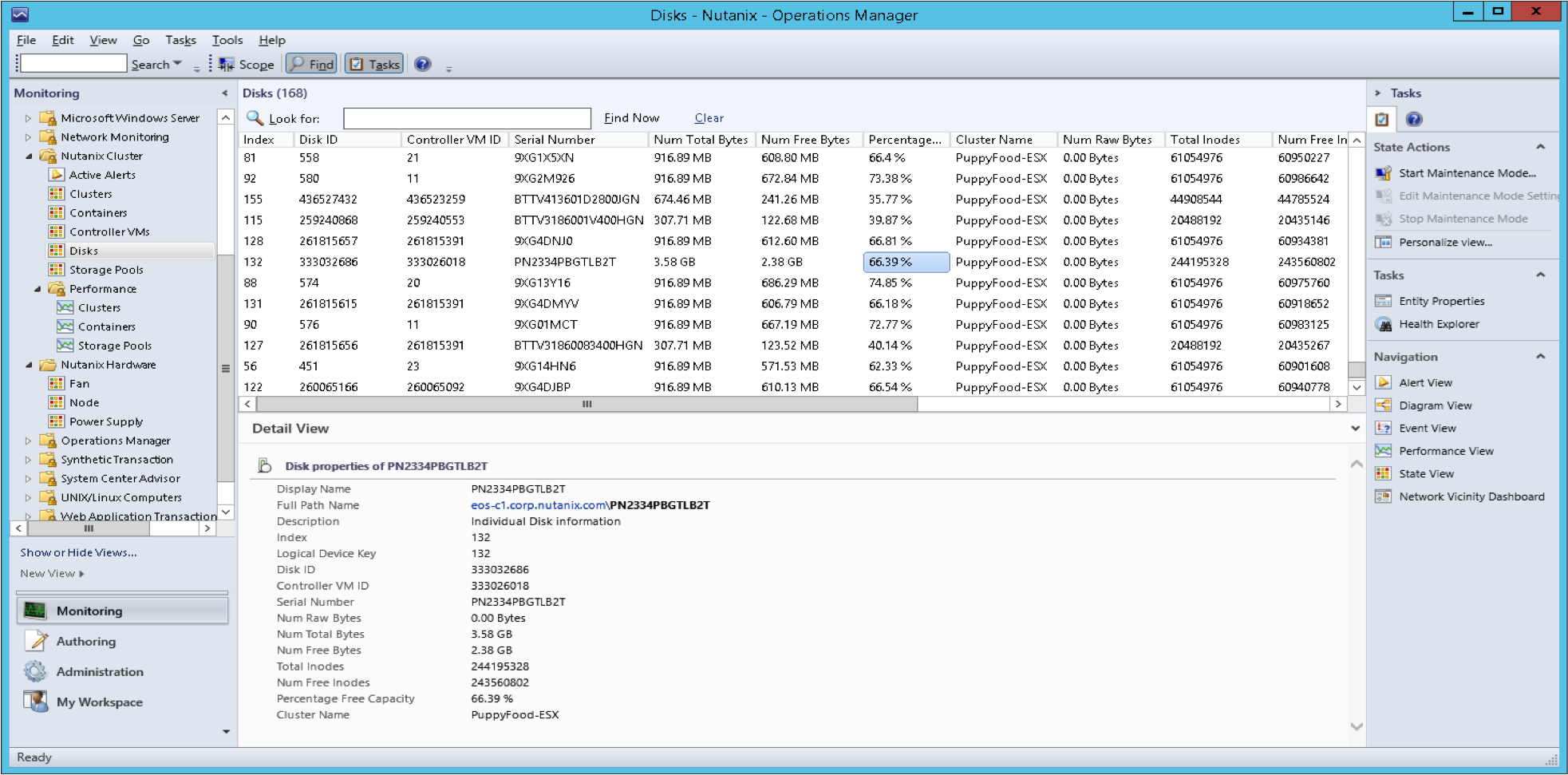This screenshot has width=1568, height=775.
Task: Open the Active Alerts view
Action: (102, 175)
